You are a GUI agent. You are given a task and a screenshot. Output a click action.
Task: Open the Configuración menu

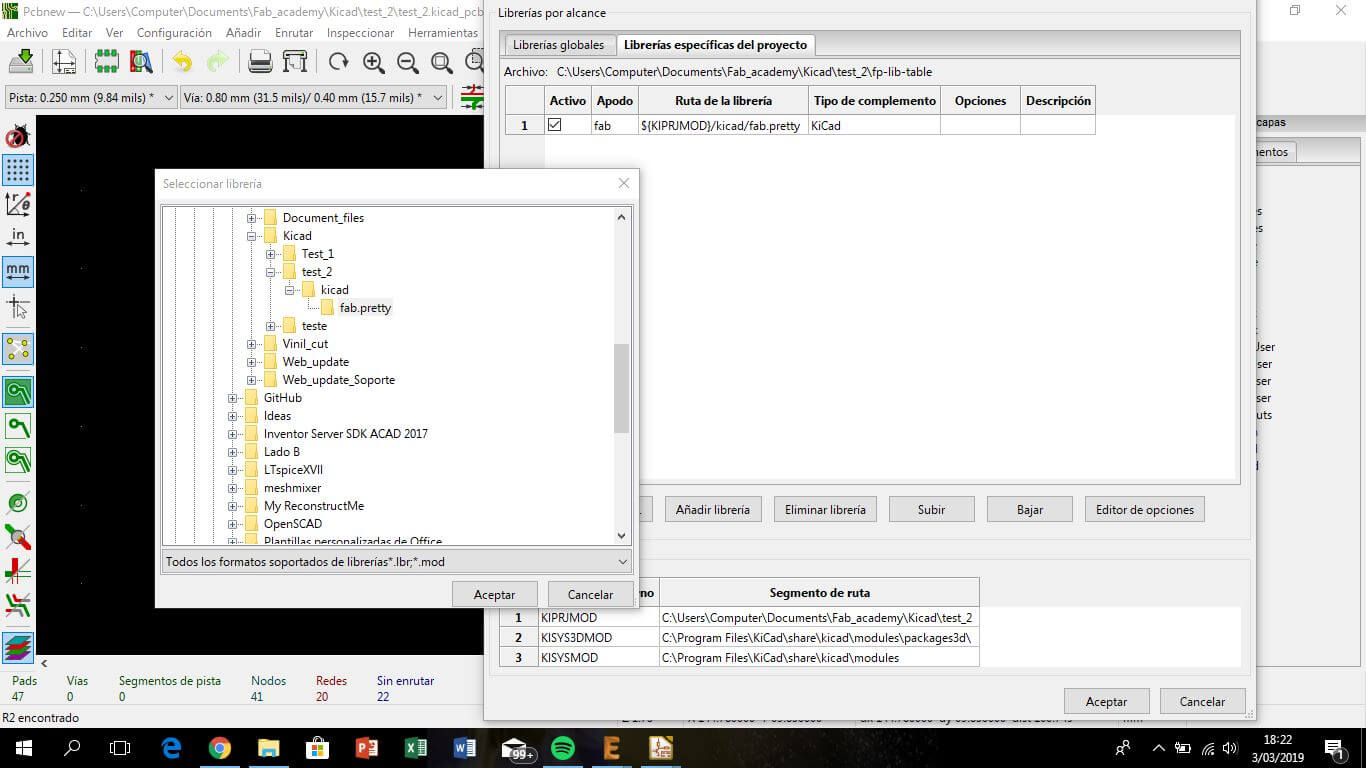174,33
